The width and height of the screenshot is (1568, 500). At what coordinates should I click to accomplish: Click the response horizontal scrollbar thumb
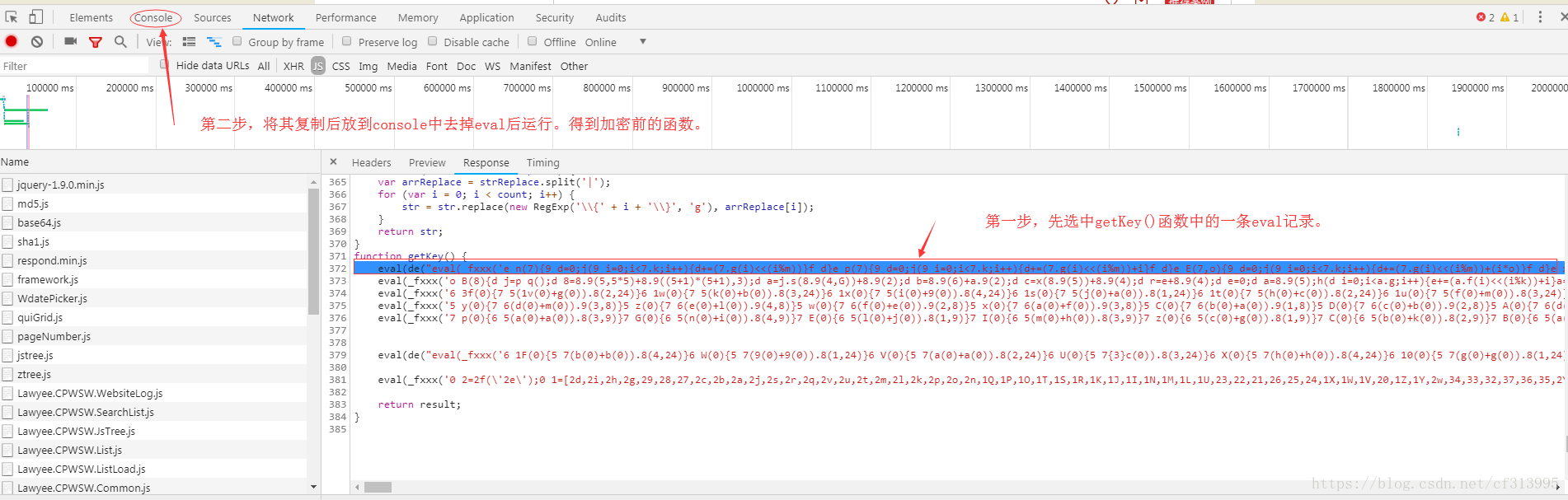click(x=378, y=487)
